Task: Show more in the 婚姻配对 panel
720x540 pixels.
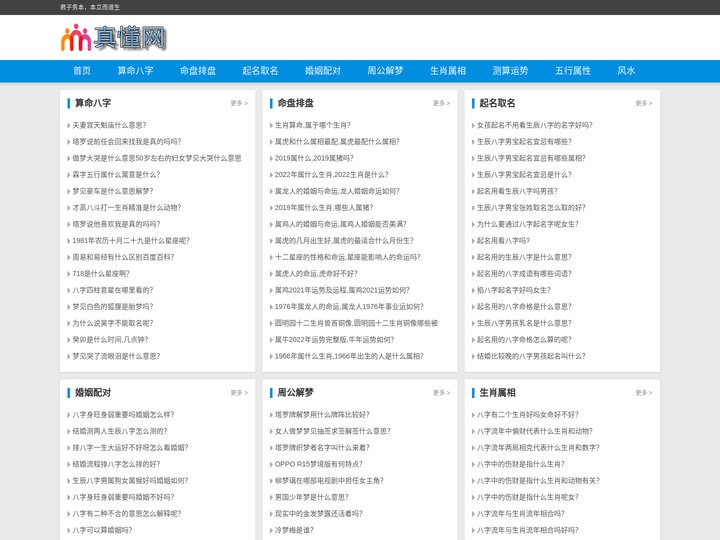Action: coord(239,393)
